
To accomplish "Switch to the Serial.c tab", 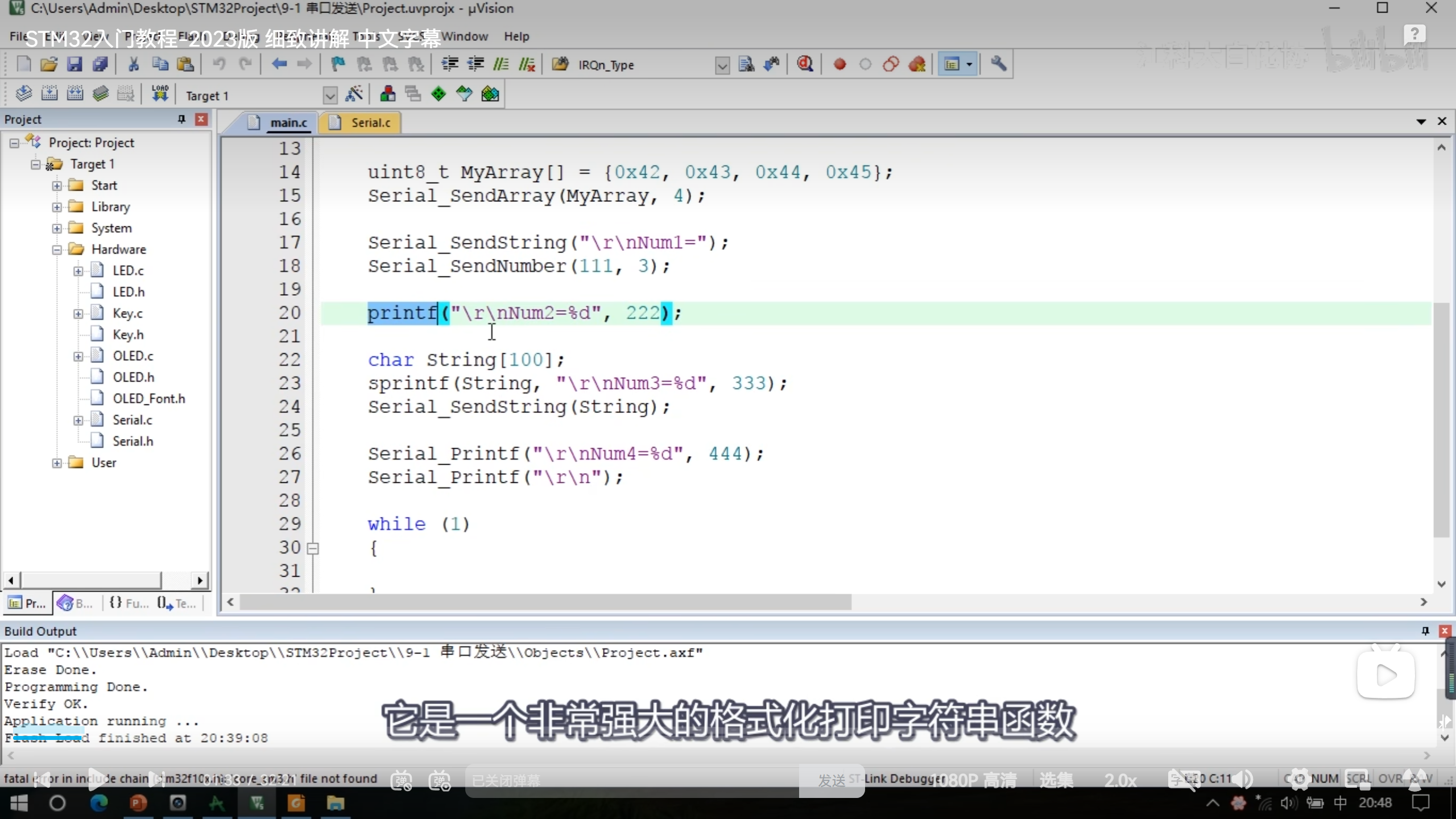I will 370,123.
